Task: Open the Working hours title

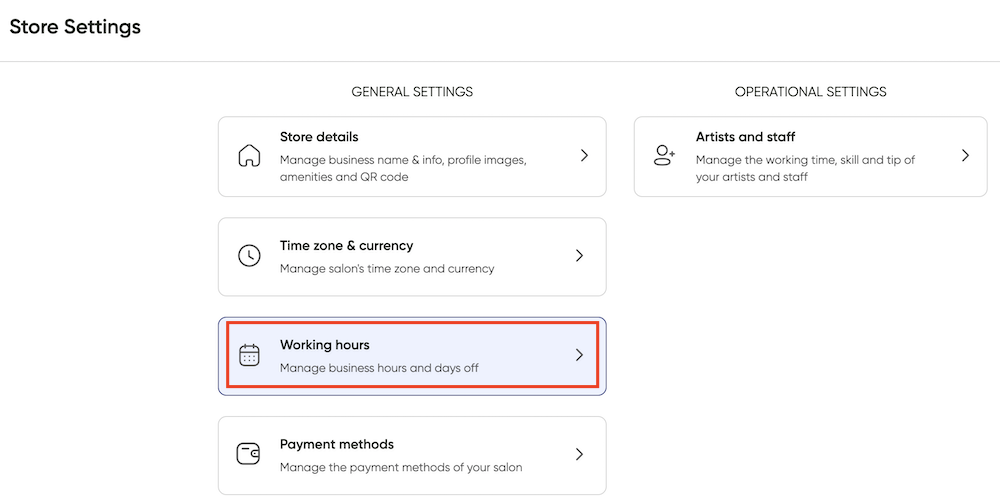Action: tap(325, 345)
